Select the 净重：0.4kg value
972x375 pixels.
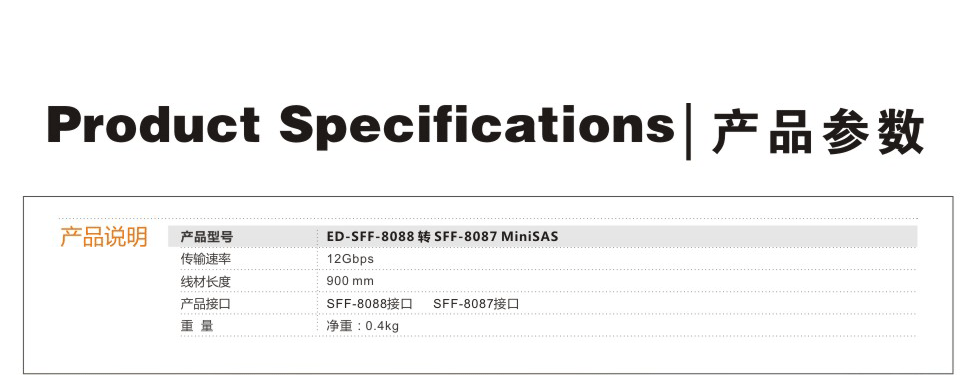[363, 326]
